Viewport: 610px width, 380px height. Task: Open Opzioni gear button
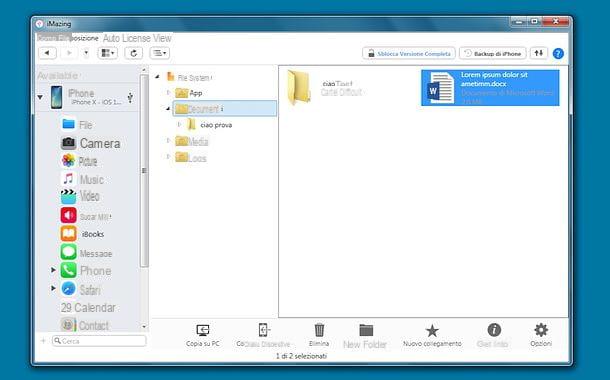pos(541,335)
